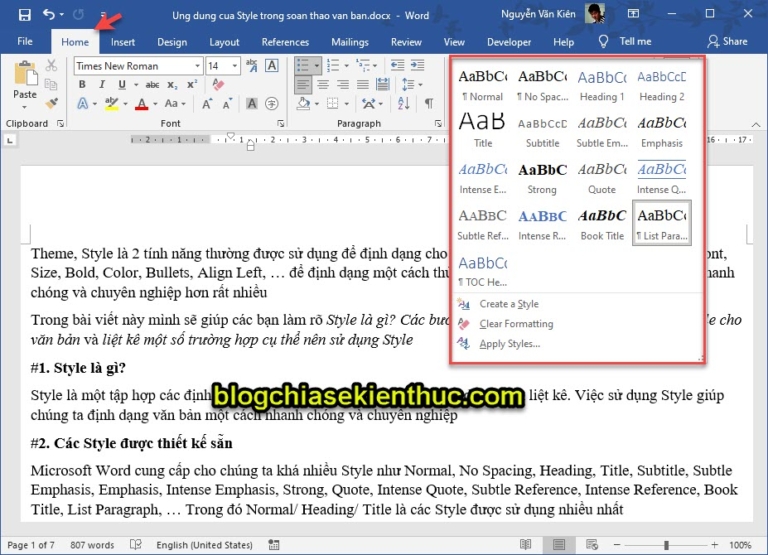Switch to Print Layout view

point(559,544)
